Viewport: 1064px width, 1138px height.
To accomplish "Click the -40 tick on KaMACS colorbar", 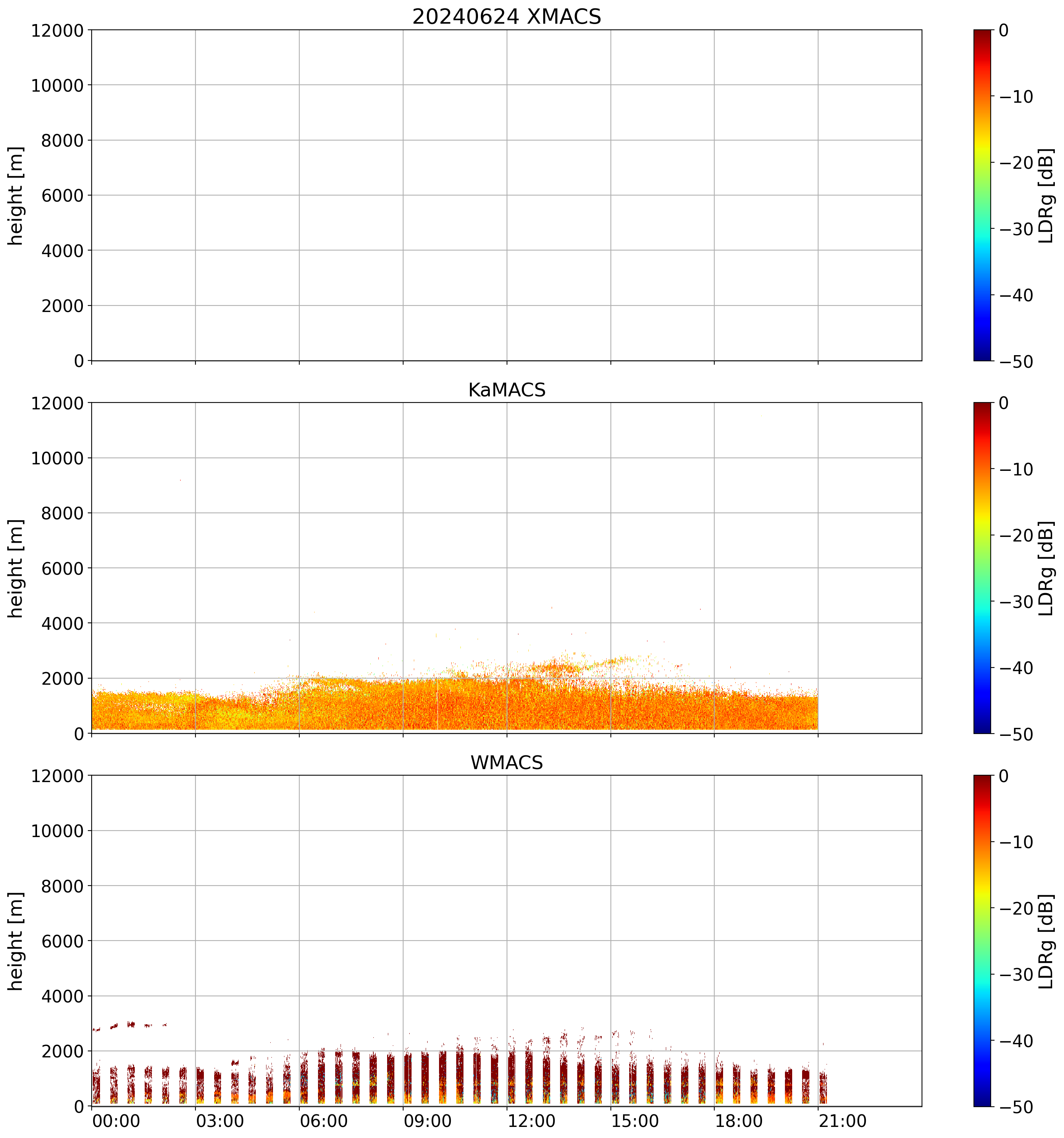I will pos(1016,668).
